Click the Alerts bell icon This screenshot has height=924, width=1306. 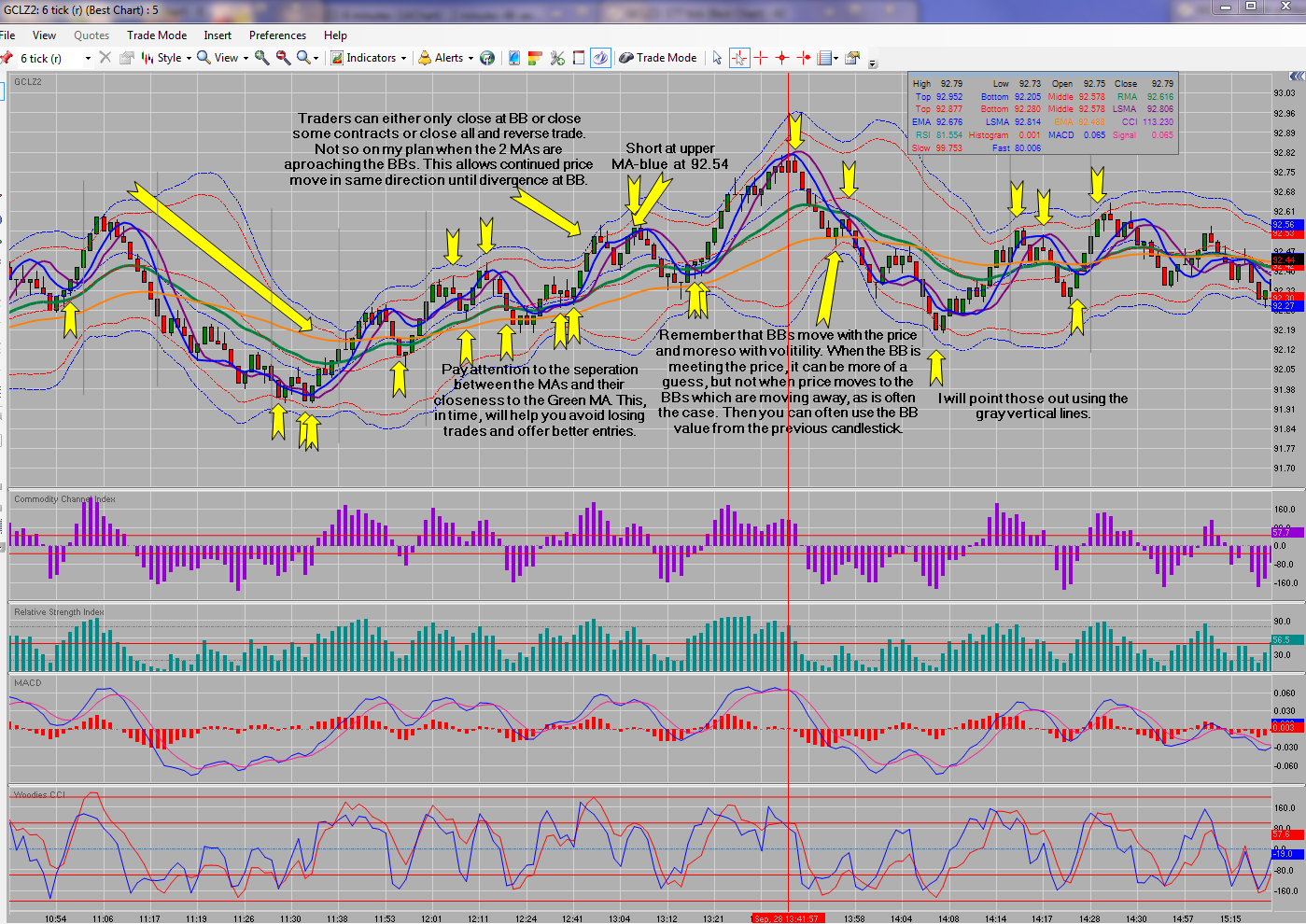pyautogui.click(x=426, y=58)
